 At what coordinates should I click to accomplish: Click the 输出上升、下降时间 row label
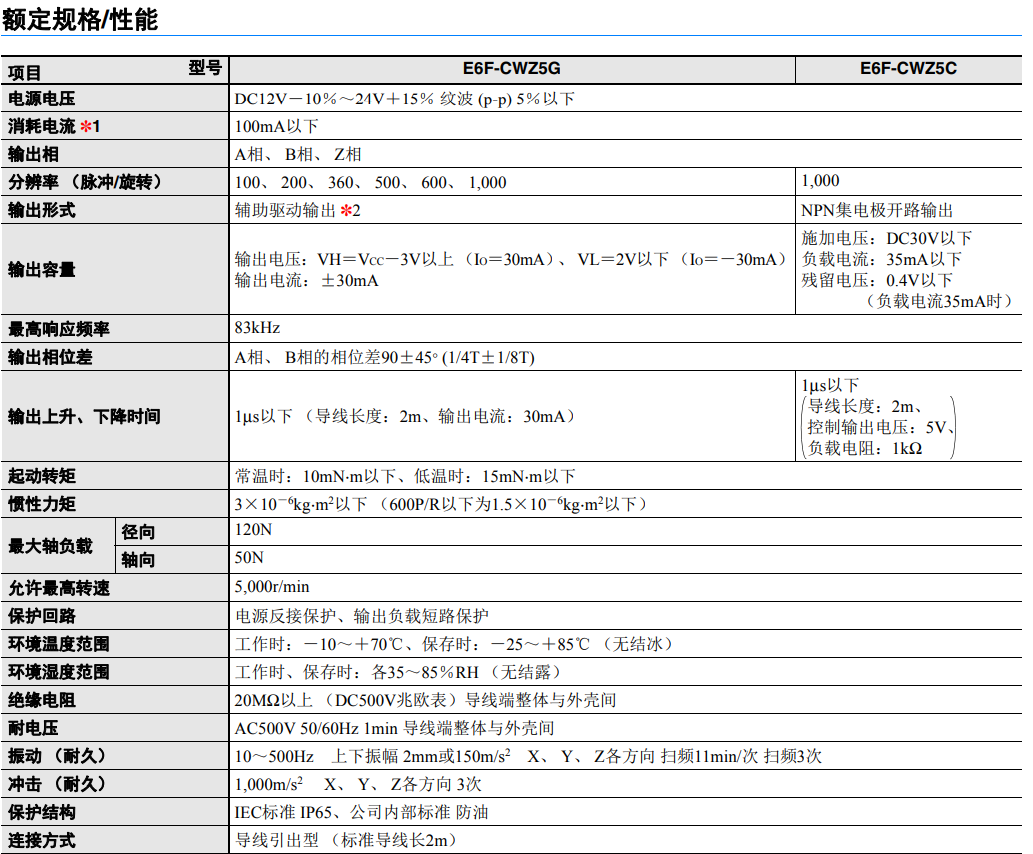84,416
